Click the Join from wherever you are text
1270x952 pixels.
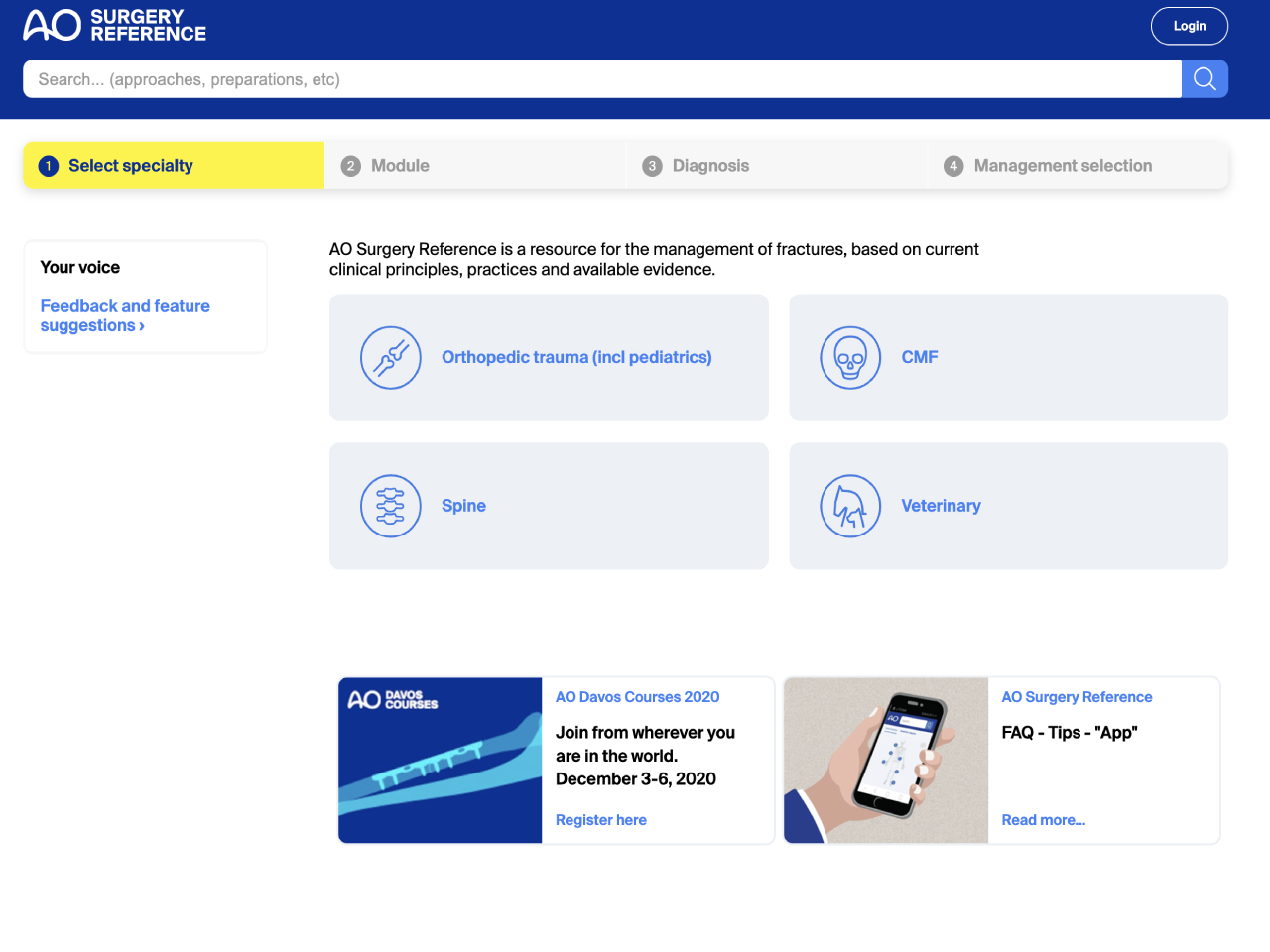click(x=645, y=744)
